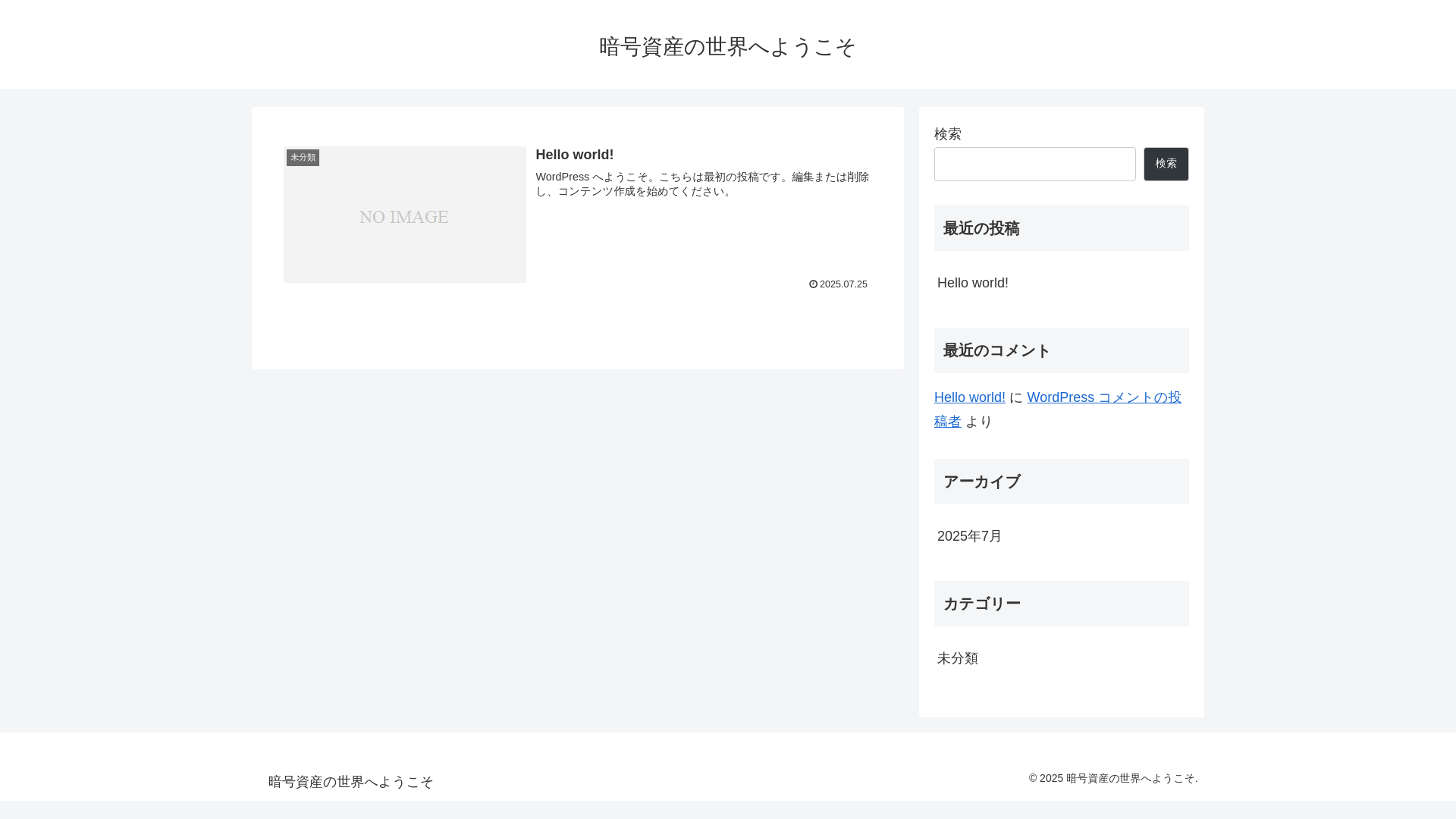
Task: Select the post excerpt beginning WordPress へようこそ
Action: pyautogui.click(x=703, y=184)
